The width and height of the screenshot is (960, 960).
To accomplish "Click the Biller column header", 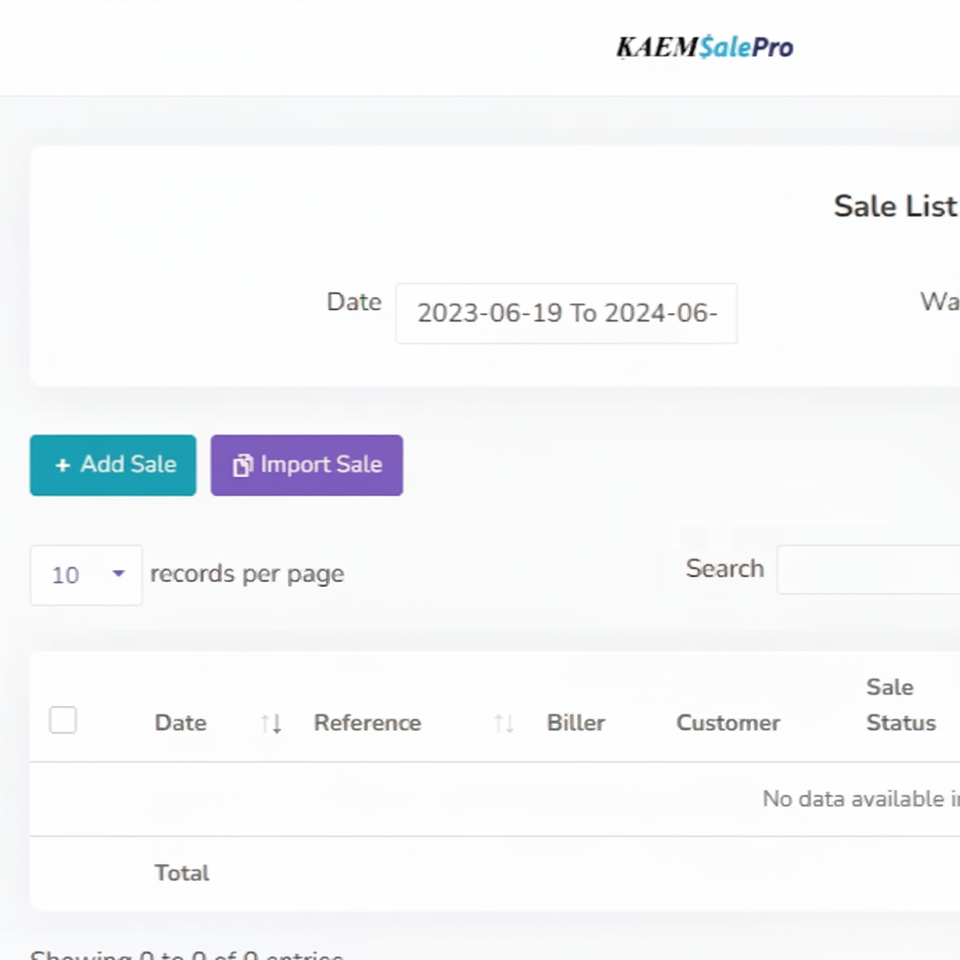I will coord(575,723).
